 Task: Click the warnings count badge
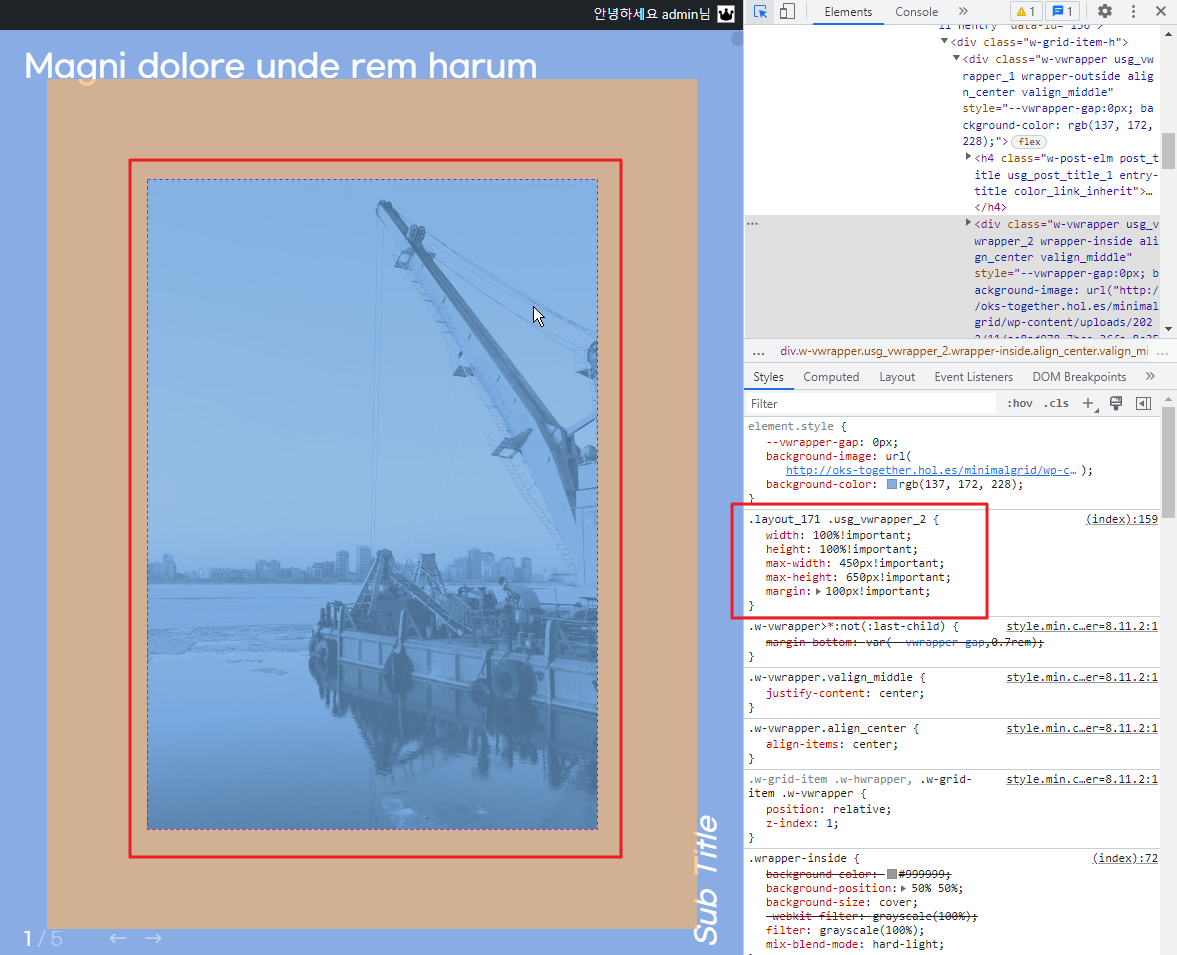[x=1026, y=11]
